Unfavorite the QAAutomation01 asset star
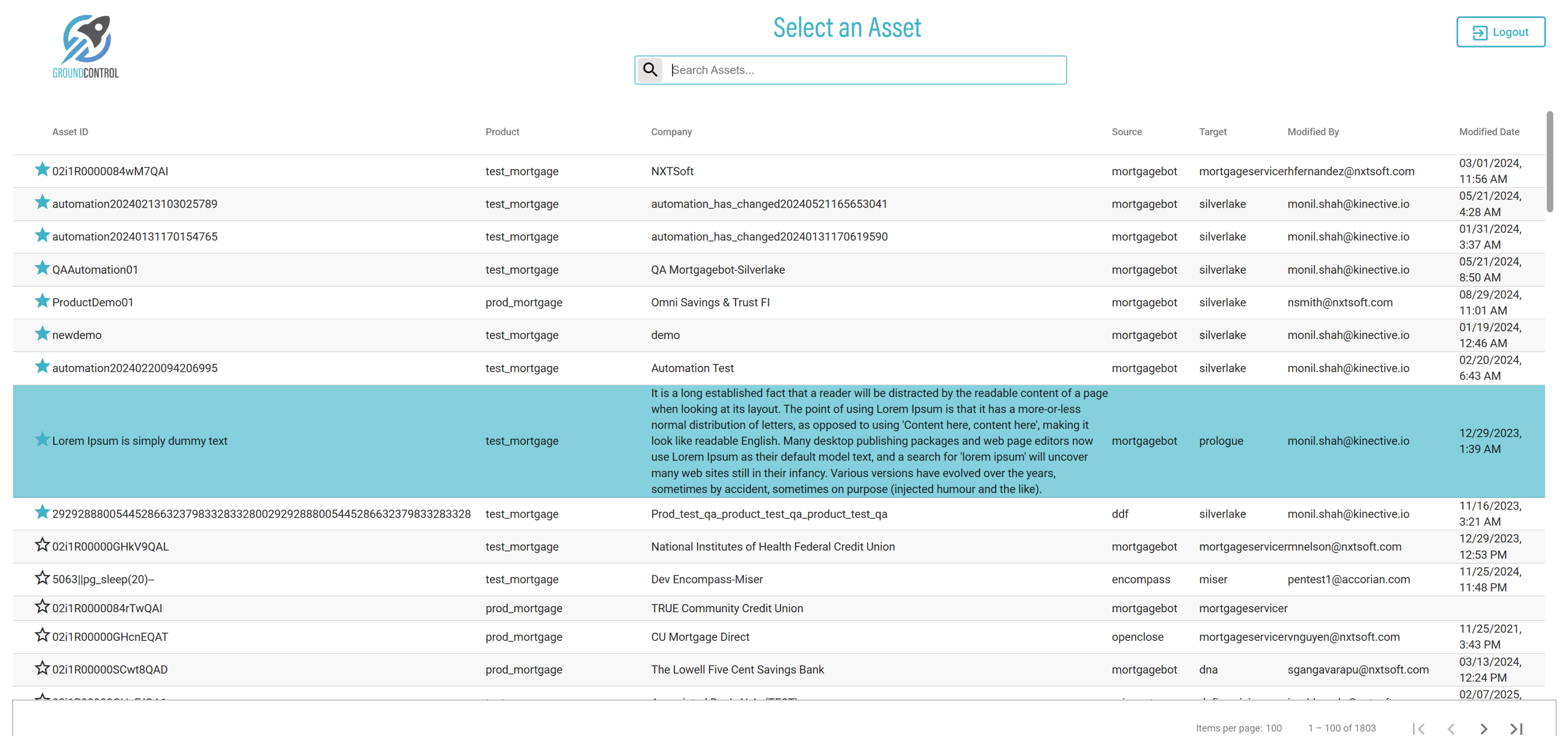 click(41, 268)
